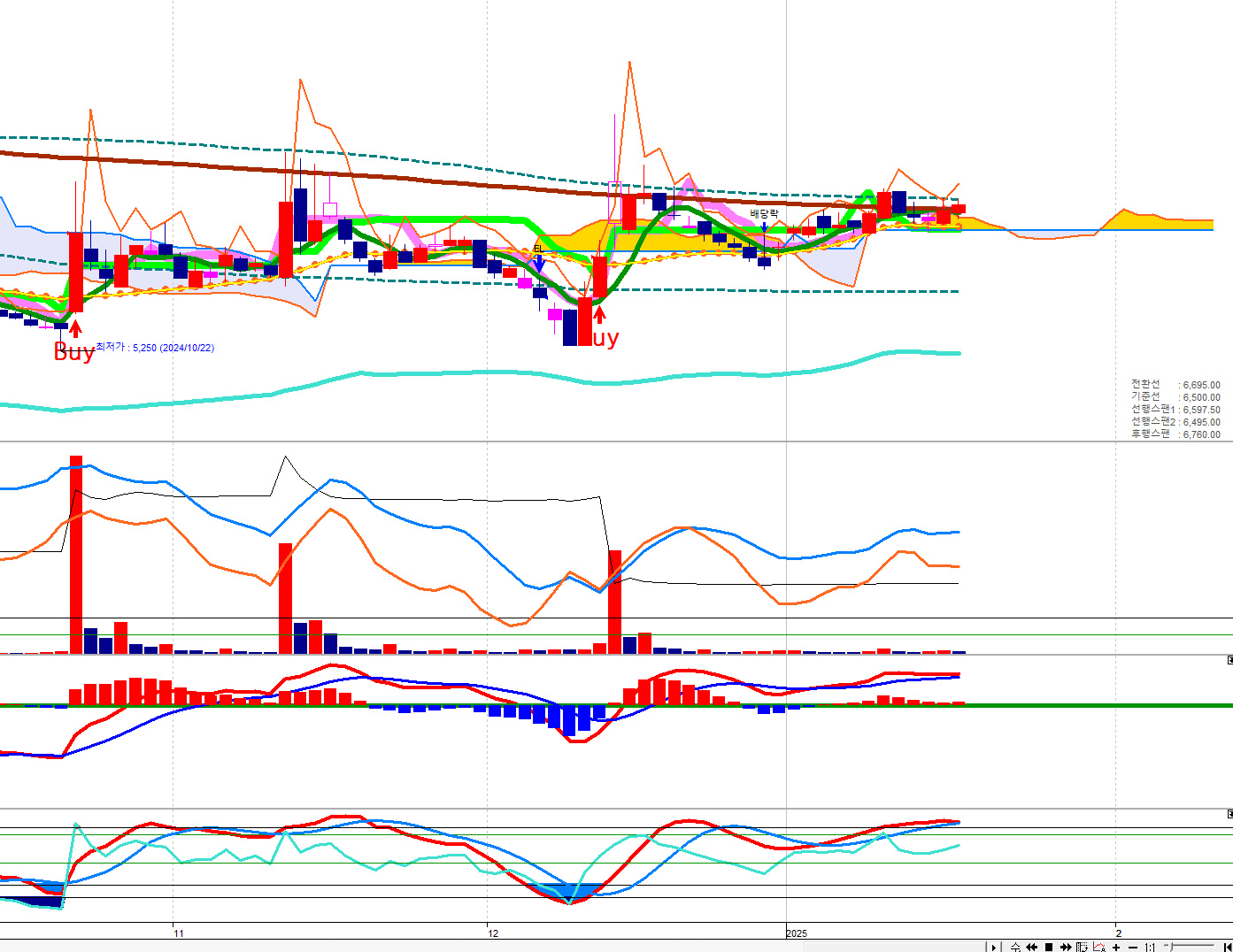Click the leftmost bar-arrow icon in bottom toolbar
This screenshot has width=1233, height=952.
point(993,947)
